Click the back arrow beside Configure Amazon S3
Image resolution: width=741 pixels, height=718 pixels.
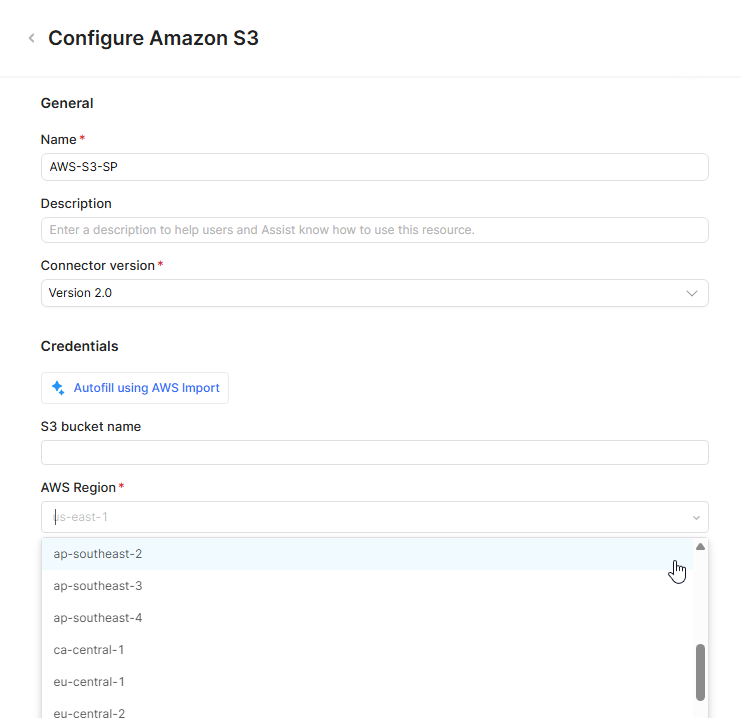tap(31, 38)
